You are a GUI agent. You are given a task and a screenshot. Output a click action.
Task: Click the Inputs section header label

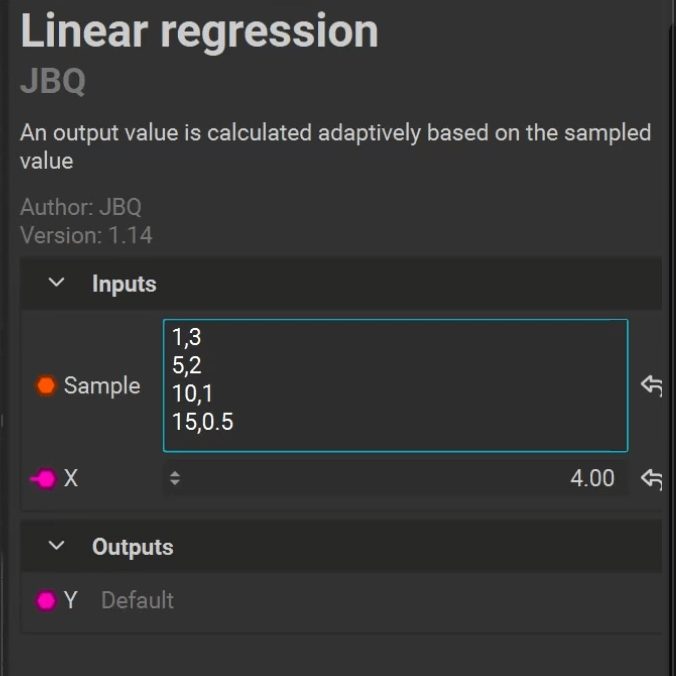pyautogui.click(x=124, y=284)
